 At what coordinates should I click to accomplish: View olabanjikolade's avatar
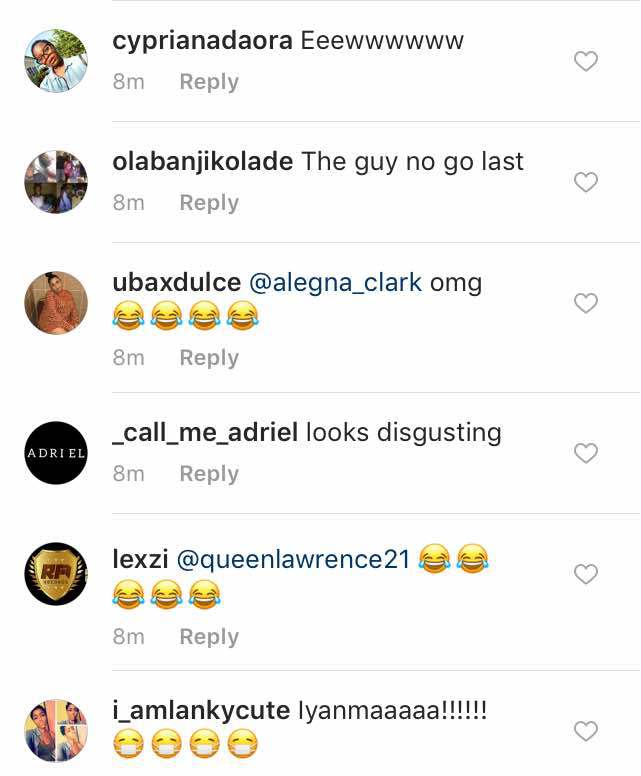(x=56, y=182)
